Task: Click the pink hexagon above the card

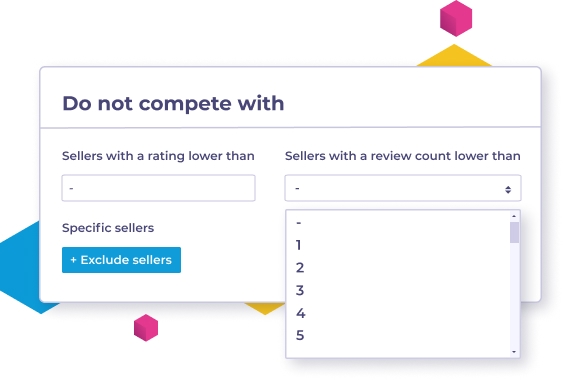Action: pos(456,18)
